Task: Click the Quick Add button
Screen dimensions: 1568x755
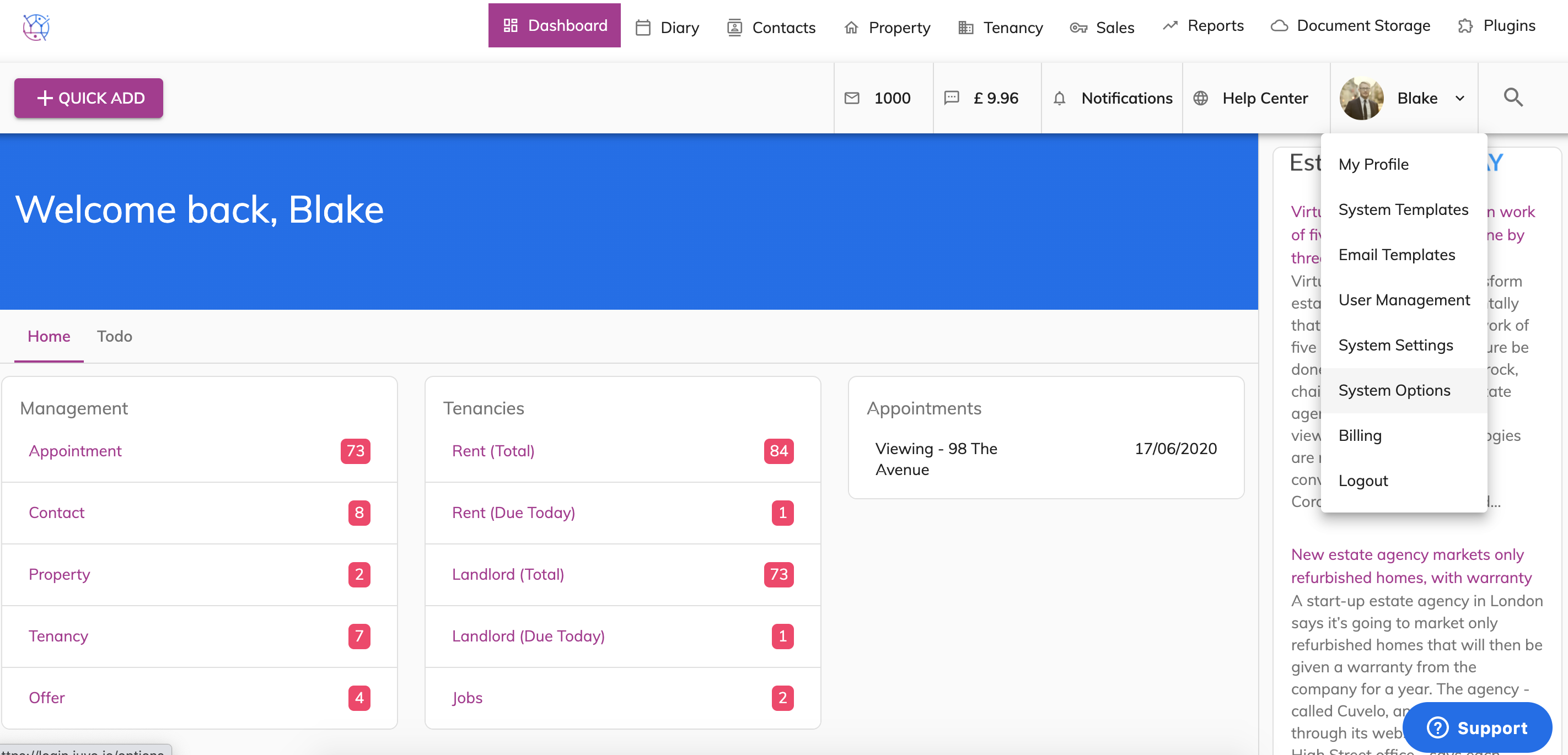Action: [88, 98]
